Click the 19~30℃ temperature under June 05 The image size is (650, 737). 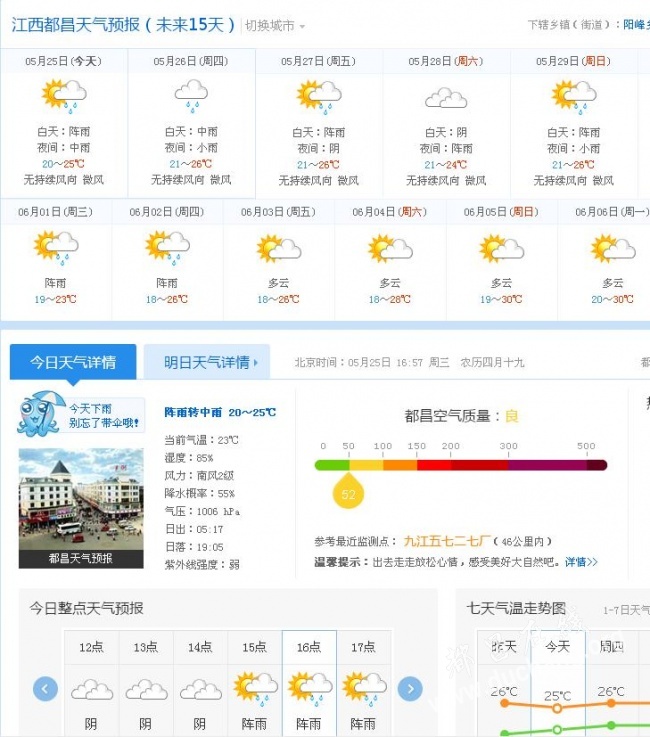tap(501, 299)
